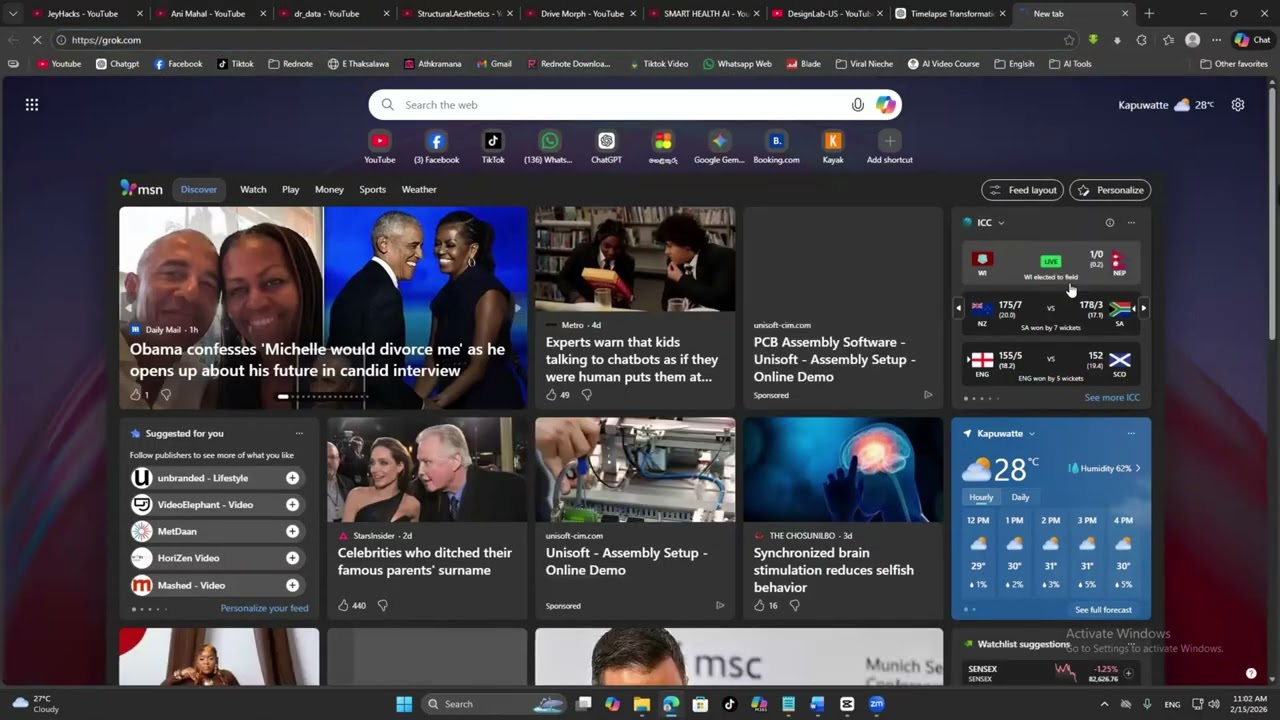The image size is (1280, 720).
Task: Follow HoriZen Video with plus icon
Action: tap(292, 558)
